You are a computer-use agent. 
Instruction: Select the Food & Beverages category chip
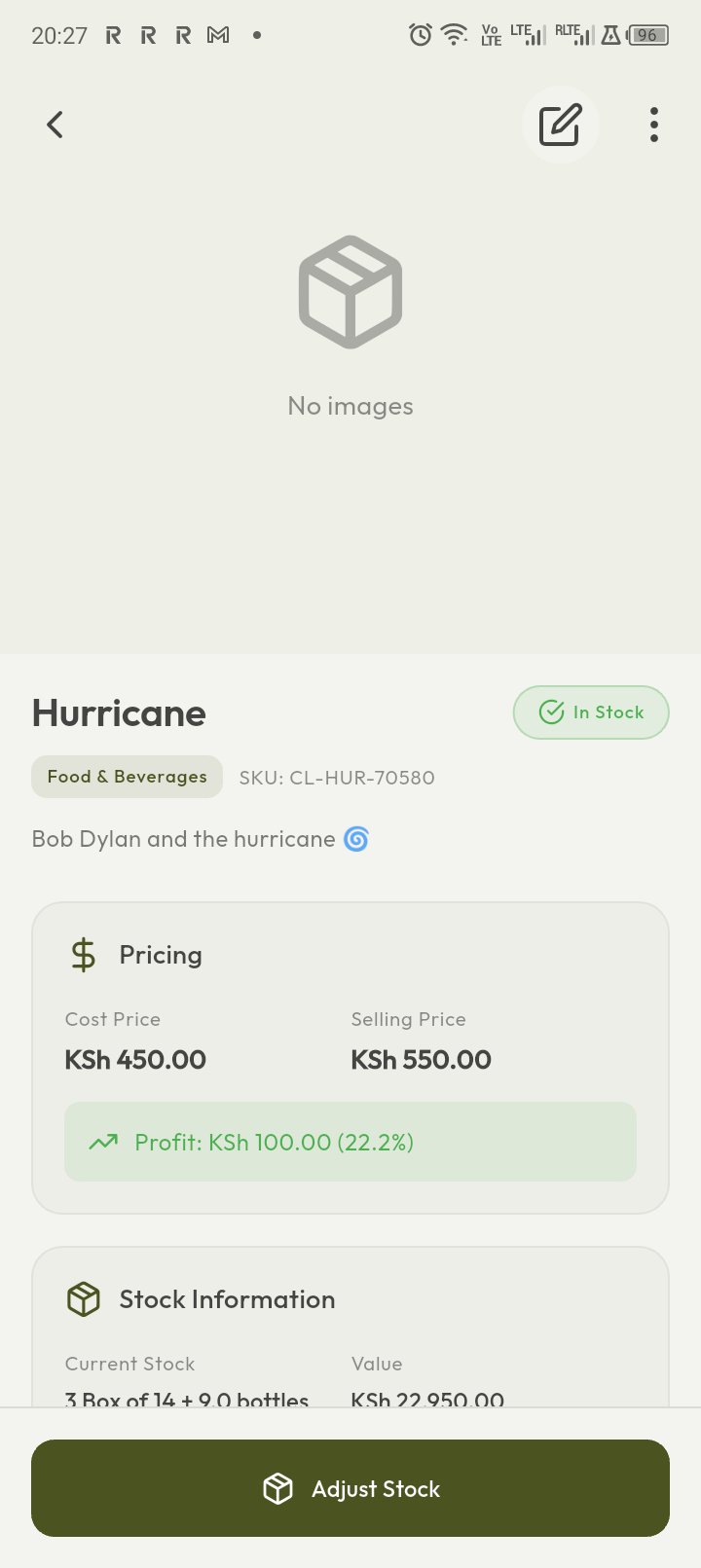pos(127,777)
